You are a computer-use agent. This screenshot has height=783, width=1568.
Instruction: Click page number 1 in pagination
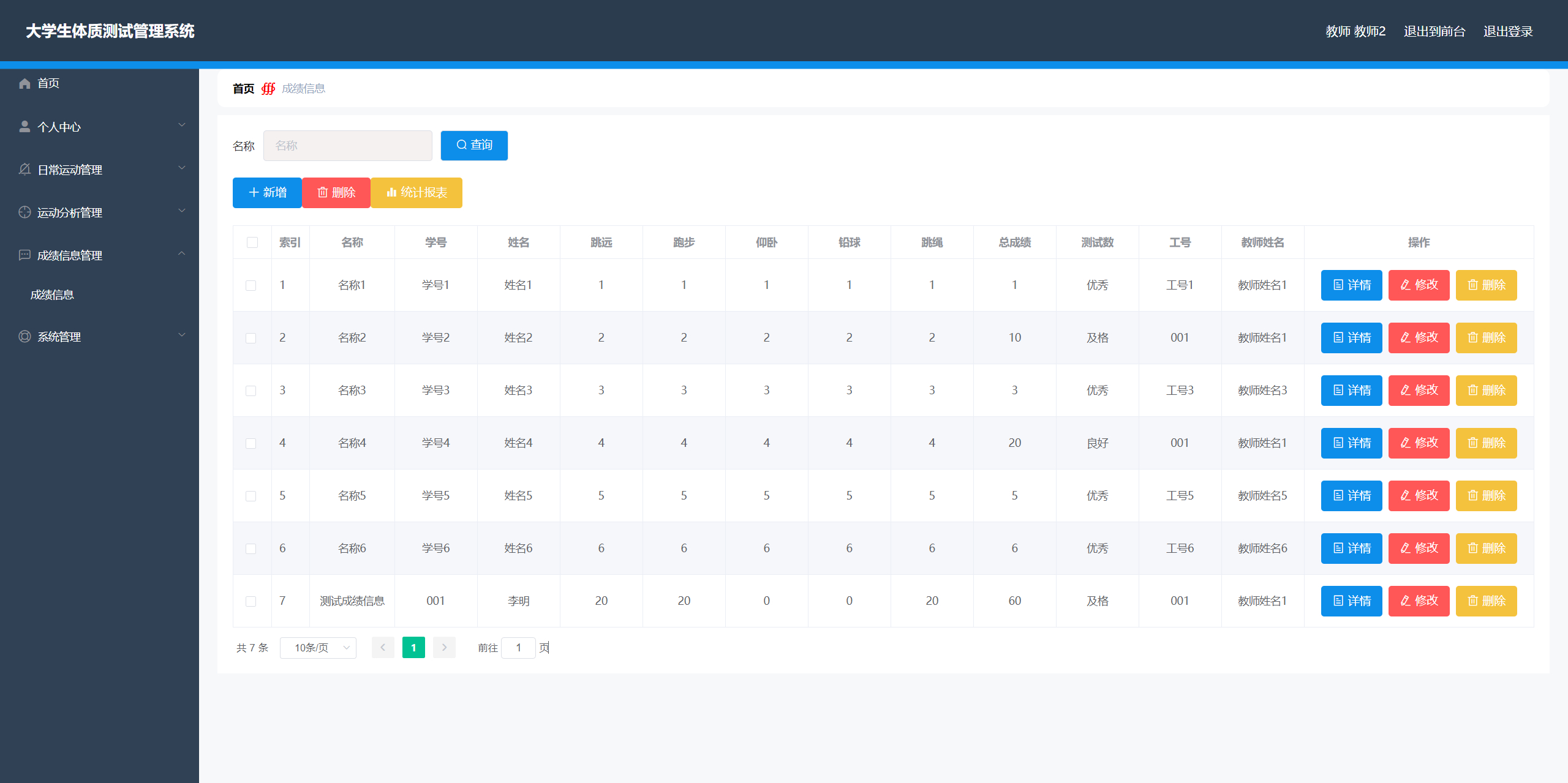[x=413, y=648]
